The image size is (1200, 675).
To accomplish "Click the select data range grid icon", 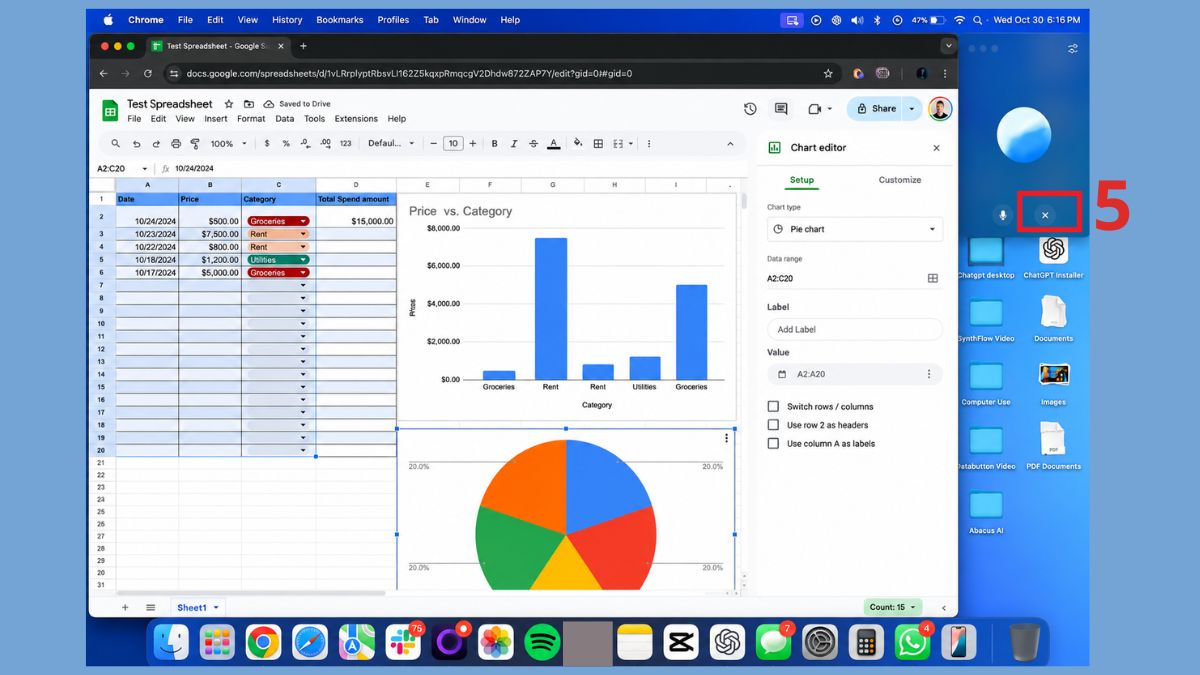I will [x=933, y=279].
